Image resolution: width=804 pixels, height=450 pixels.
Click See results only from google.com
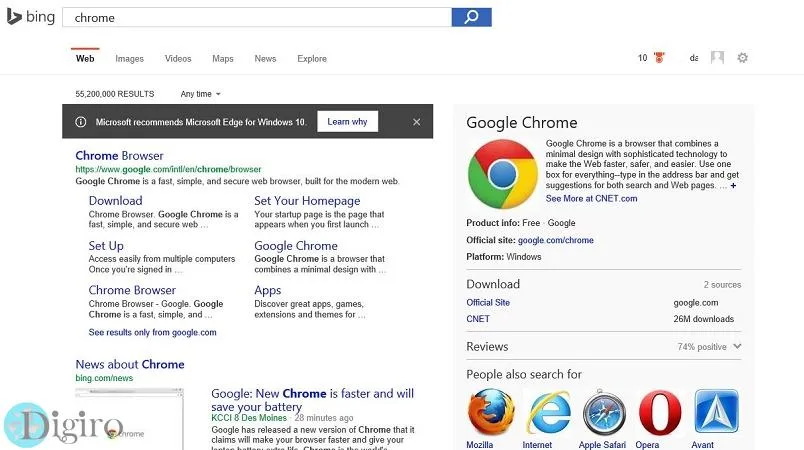[x=152, y=332]
